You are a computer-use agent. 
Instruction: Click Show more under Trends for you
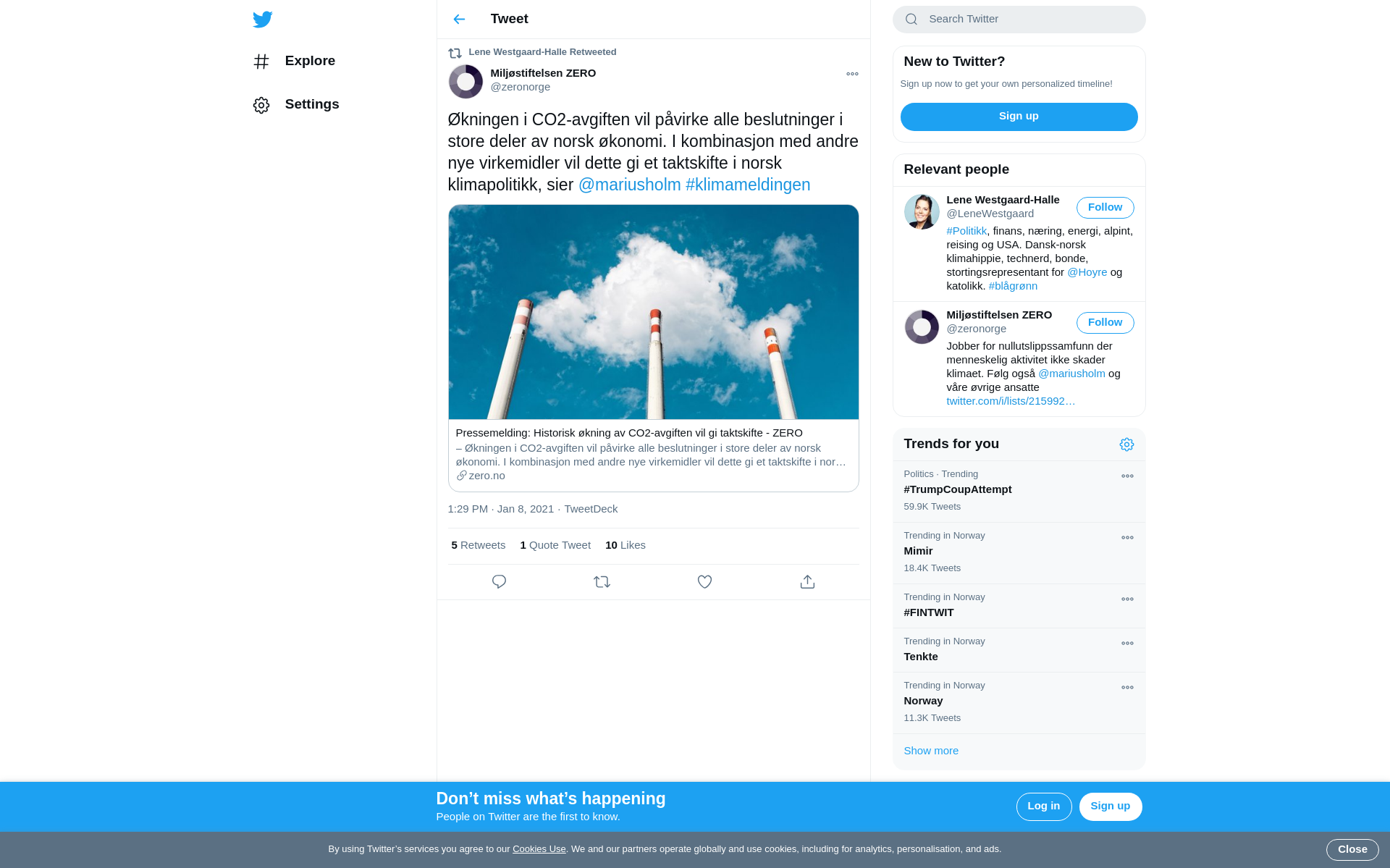(931, 751)
